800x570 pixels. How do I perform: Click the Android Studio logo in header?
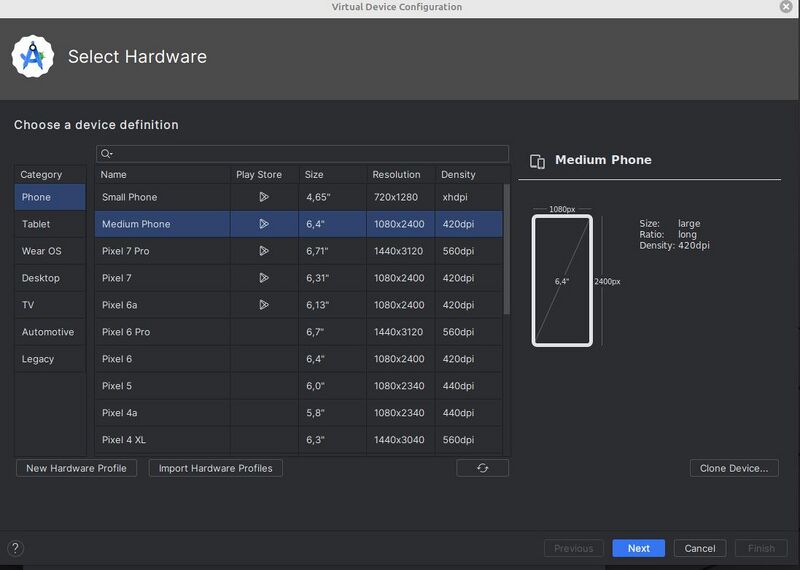(33, 56)
